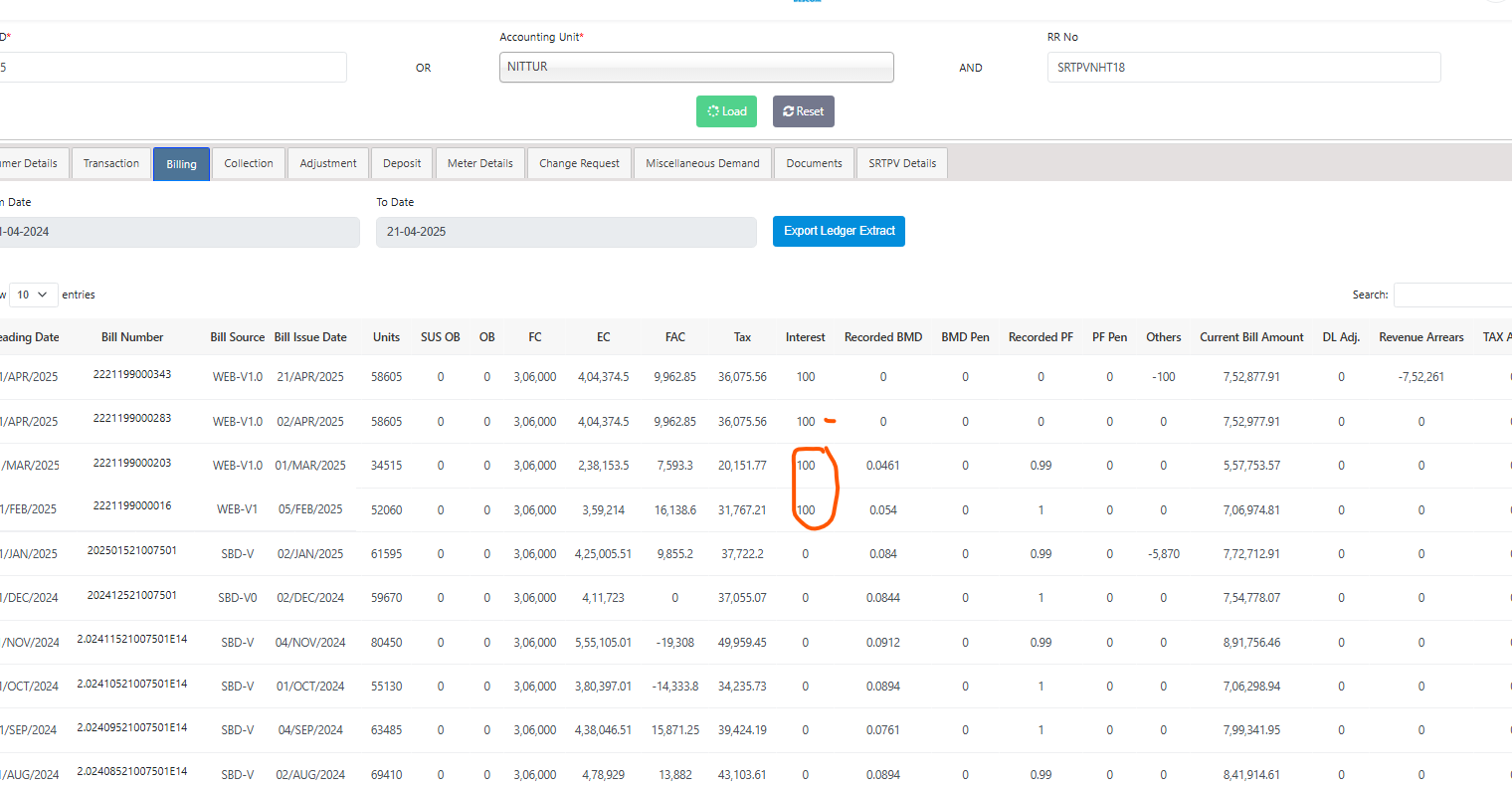Click bill number 2221199000283

coord(132,418)
